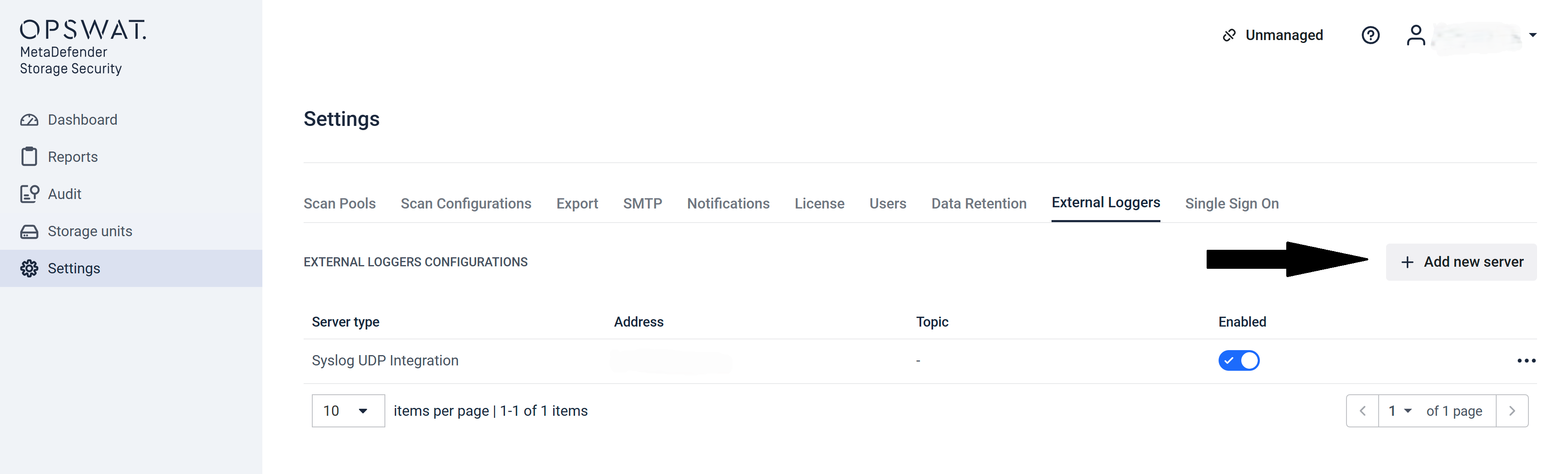Screen dimensions: 1568x474
Task: Open Storage units in the sidebar
Action: click(131, 232)
